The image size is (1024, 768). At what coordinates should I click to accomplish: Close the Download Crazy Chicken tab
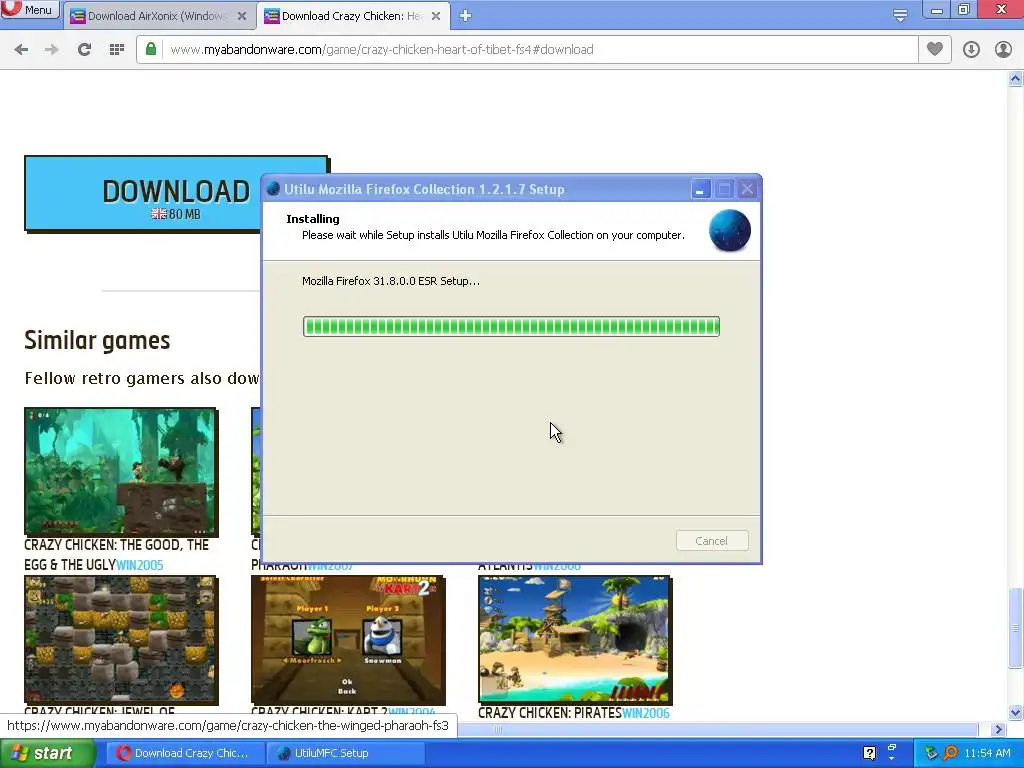[x=436, y=16]
